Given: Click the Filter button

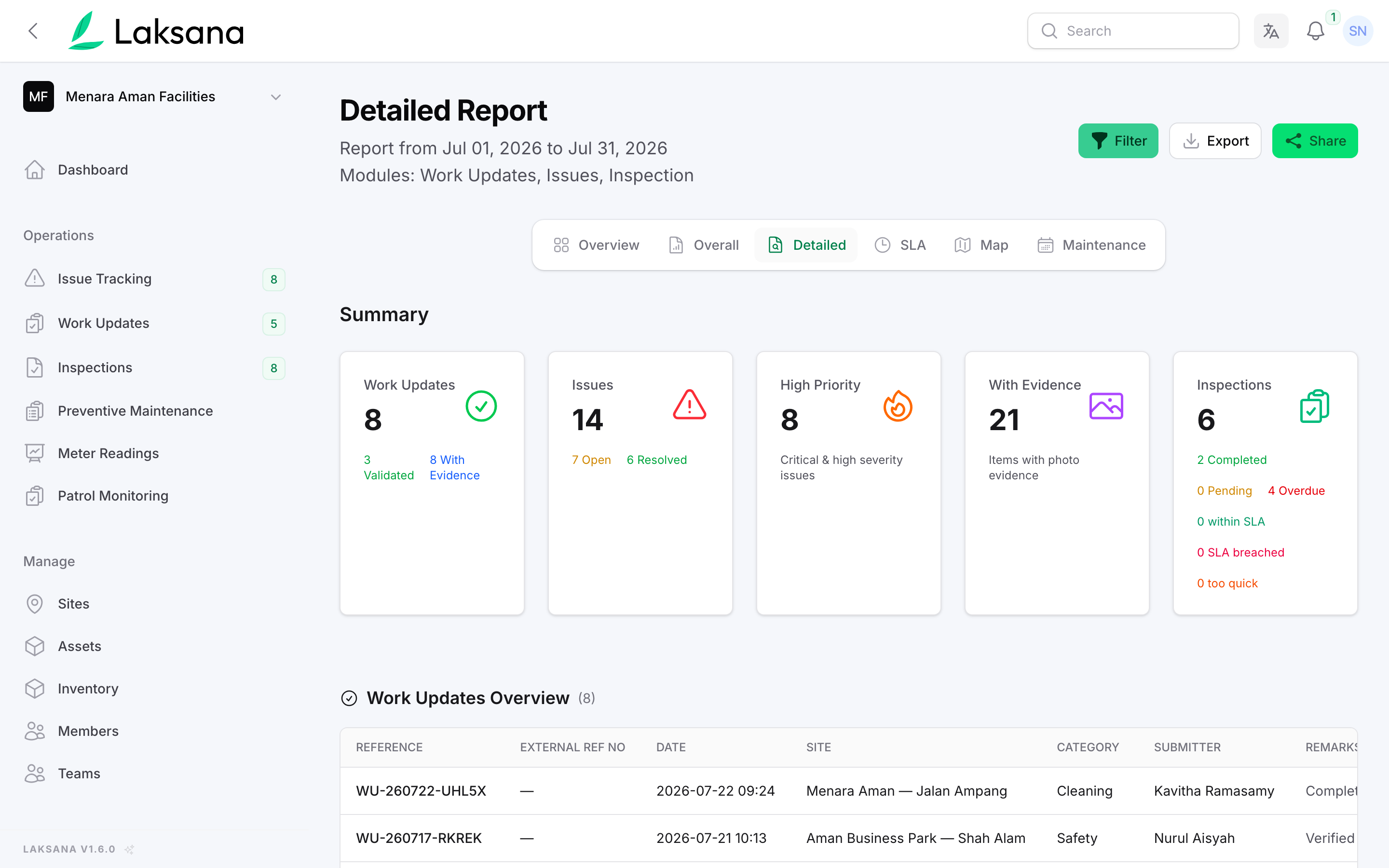Looking at the screenshot, I should click(1118, 141).
